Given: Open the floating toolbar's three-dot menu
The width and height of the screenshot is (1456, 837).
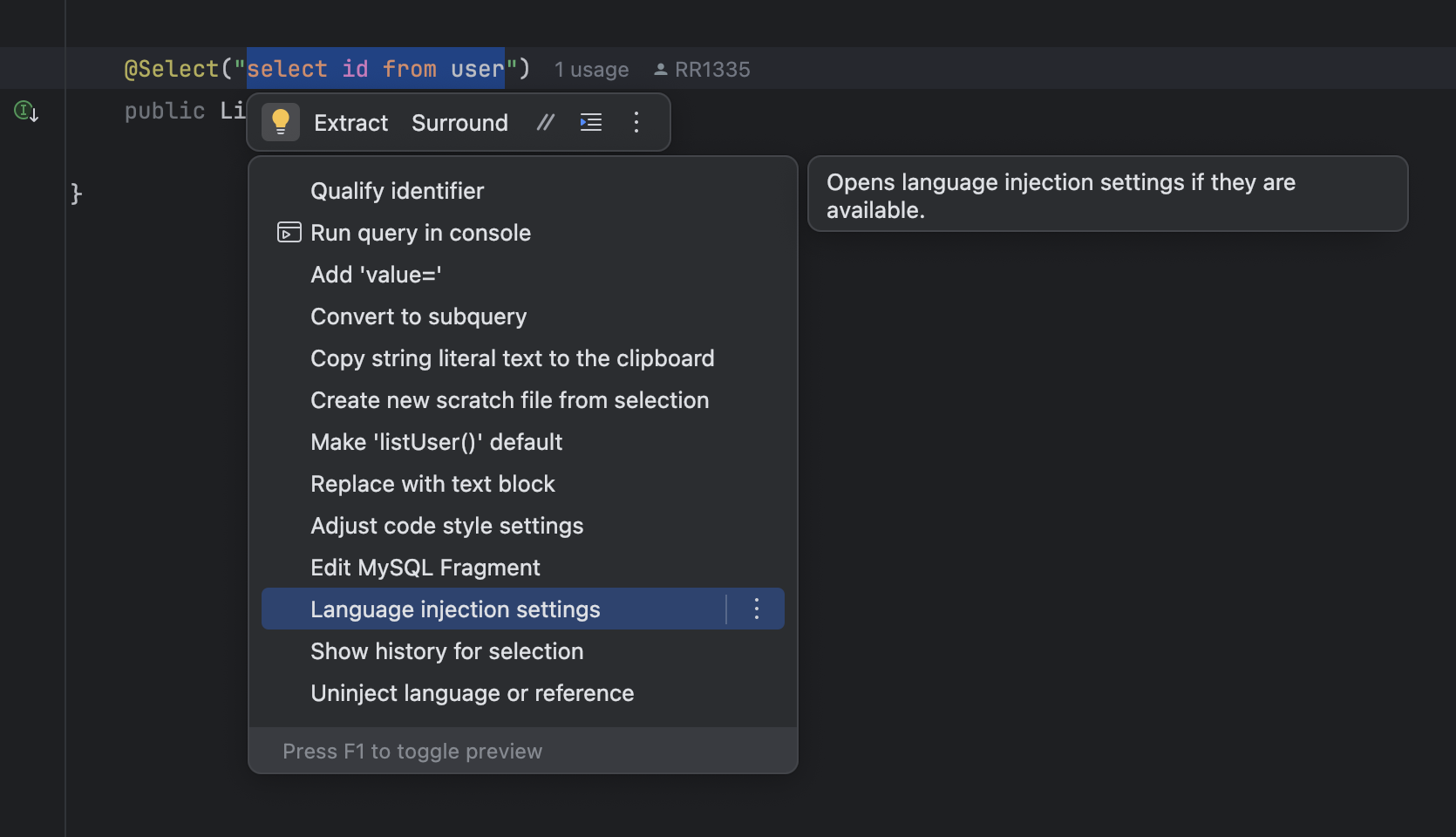Looking at the screenshot, I should (x=636, y=122).
